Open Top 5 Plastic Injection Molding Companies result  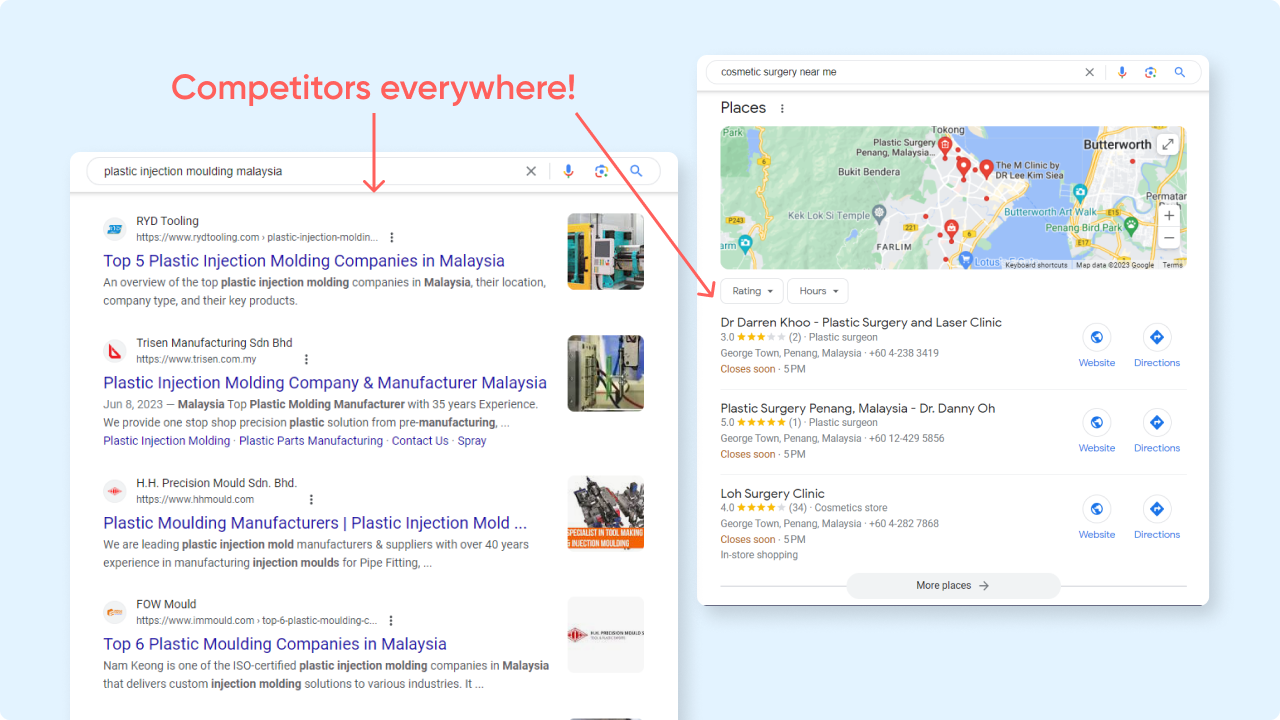304,261
